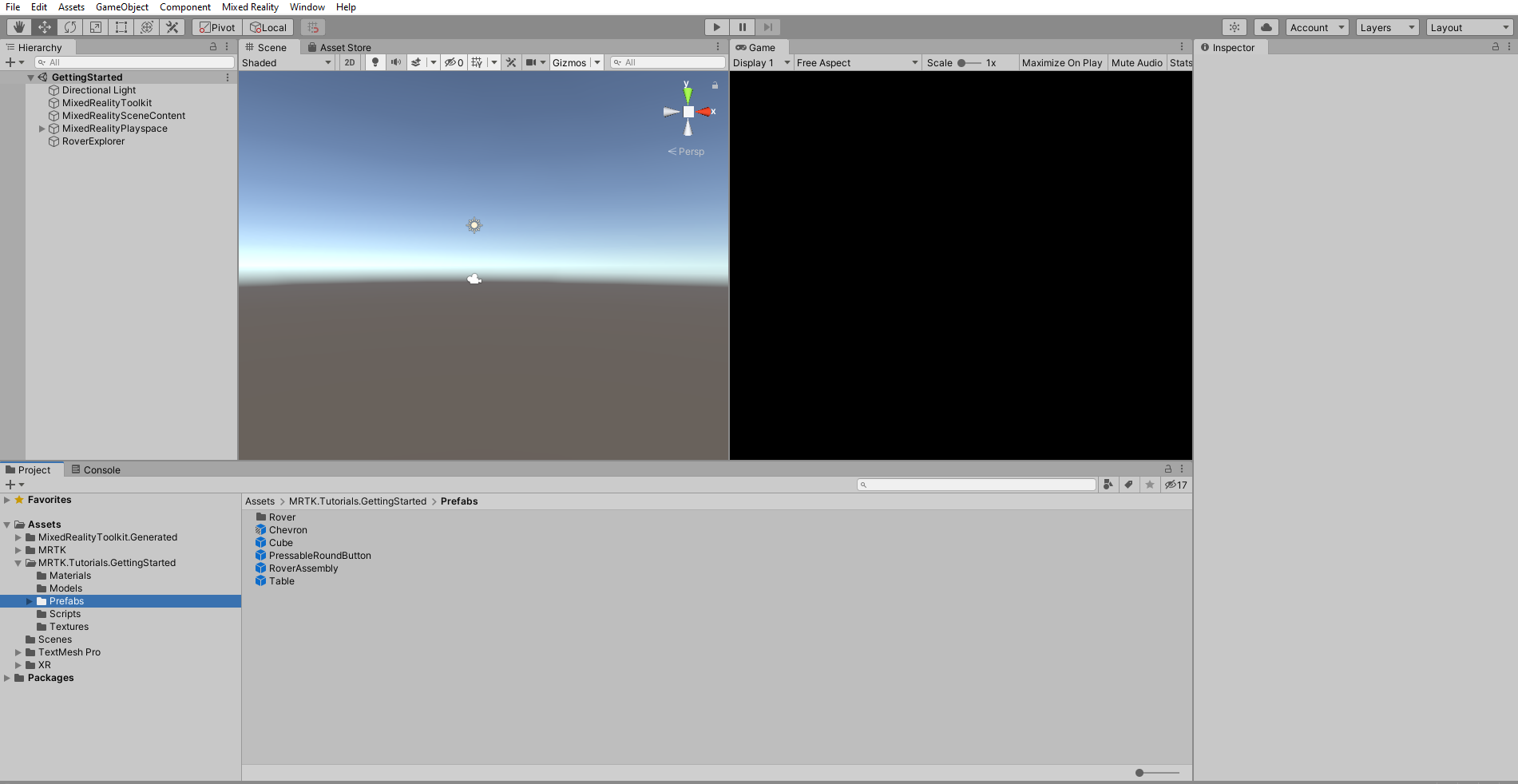Click the Hierarchy panel lock icon
Screen dimensions: 1518x784
(213, 47)
